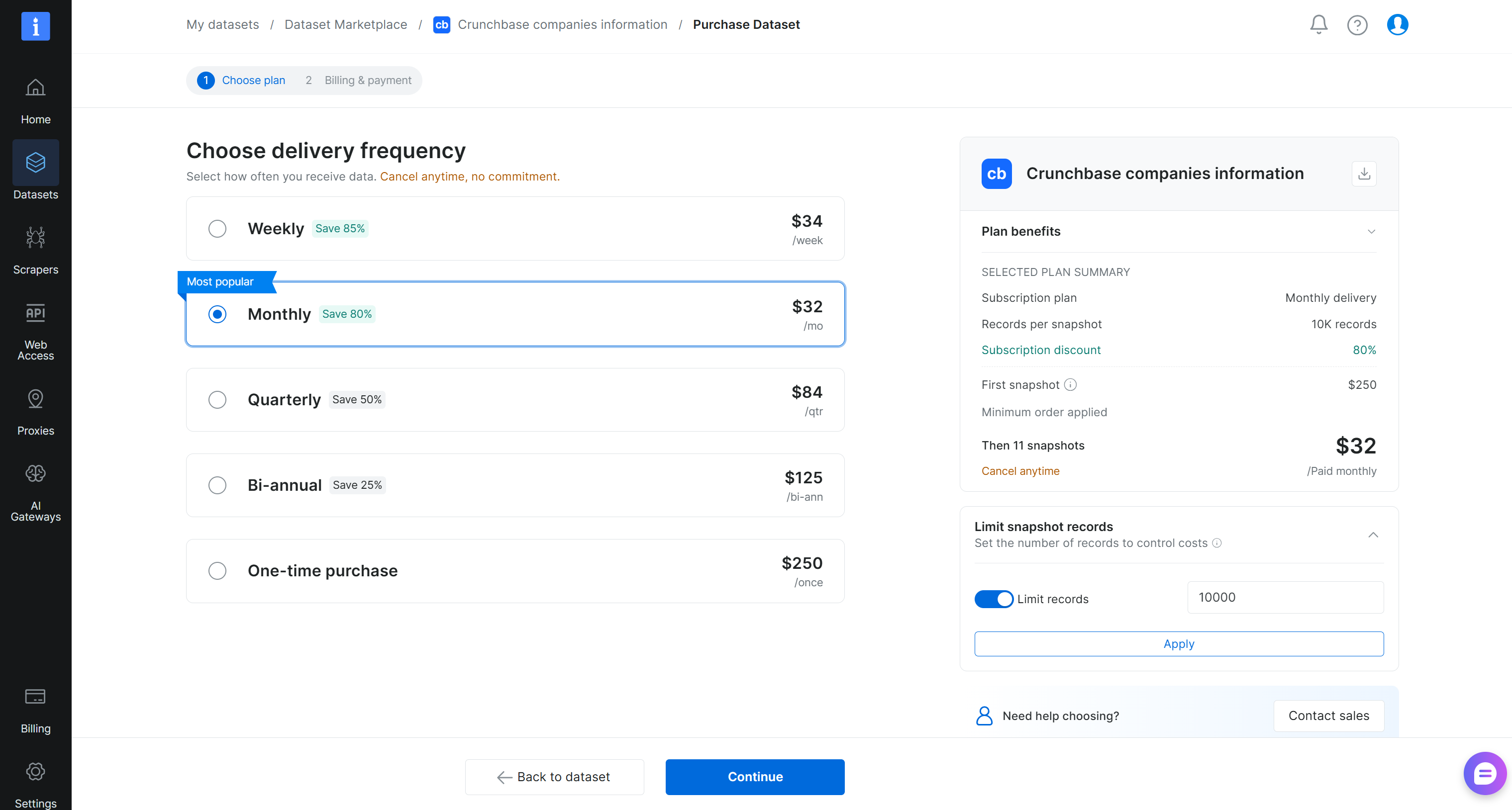Open AI Gateways section
Image resolution: width=1512 pixels, height=810 pixels.
tap(35, 493)
